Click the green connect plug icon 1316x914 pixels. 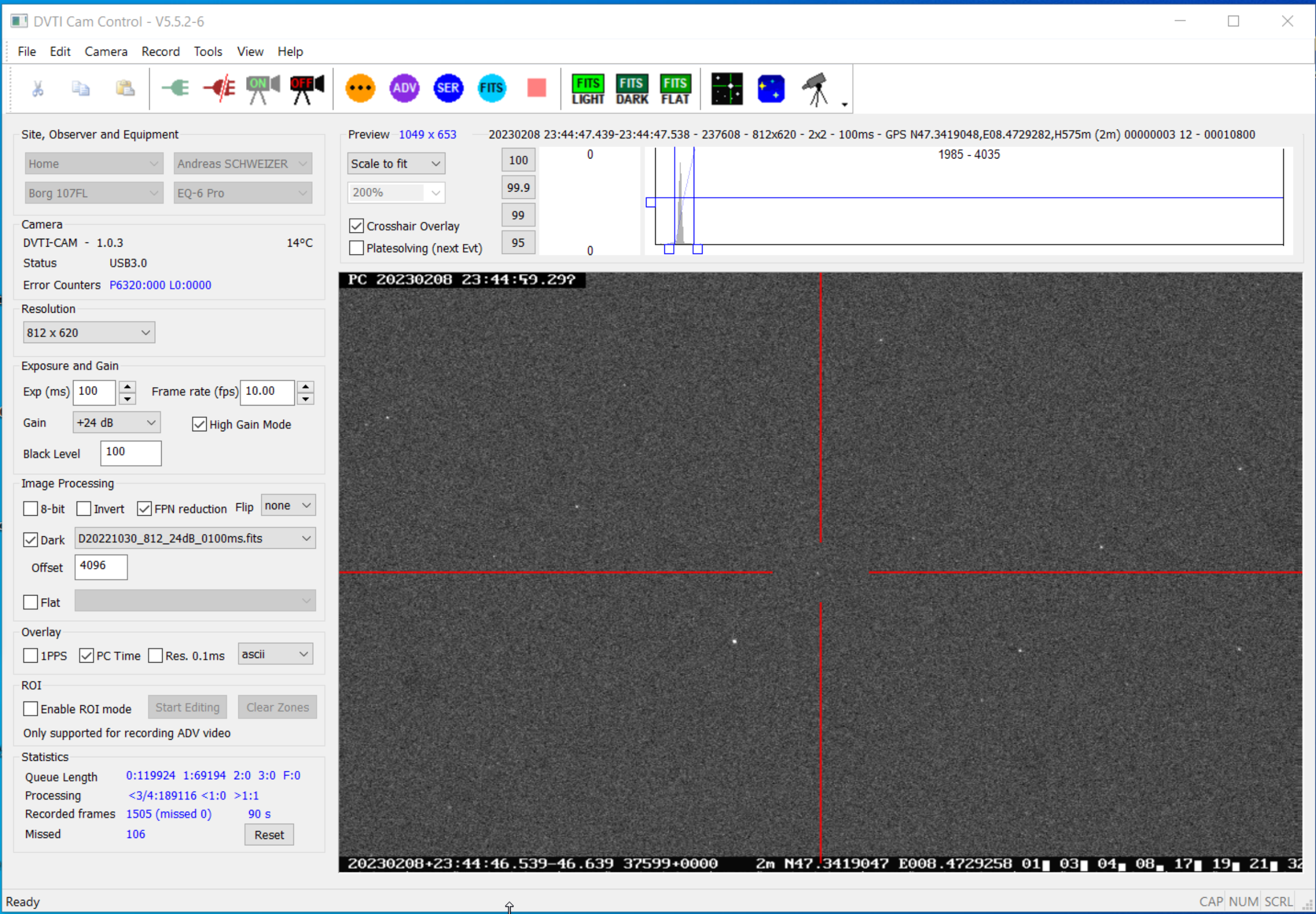coord(176,88)
